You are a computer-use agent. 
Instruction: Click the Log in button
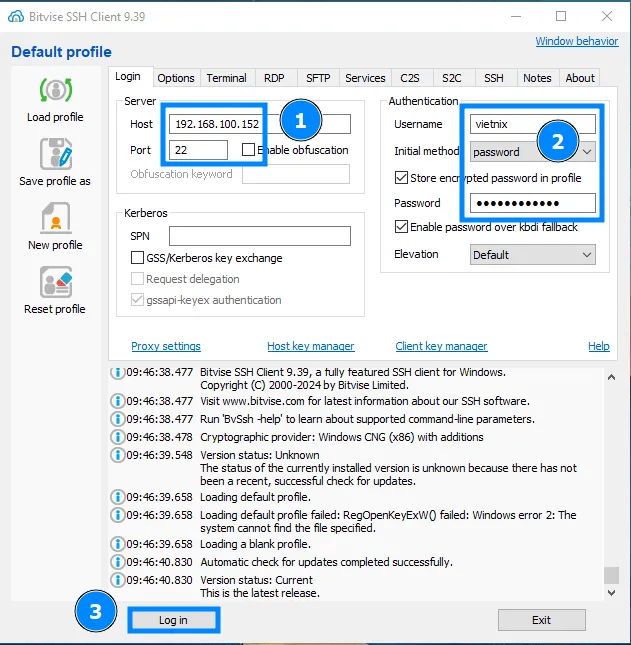click(173, 620)
